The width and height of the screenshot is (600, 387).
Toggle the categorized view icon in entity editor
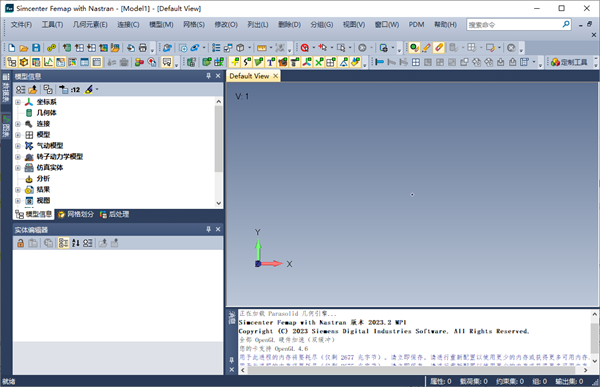point(64,243)
